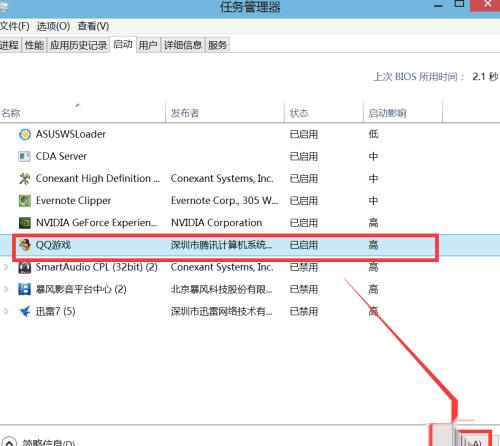Click the 上次 BIOS 所用时间 label
The width and height of the screenshot is (500, 446).
(x=419, y=77)
